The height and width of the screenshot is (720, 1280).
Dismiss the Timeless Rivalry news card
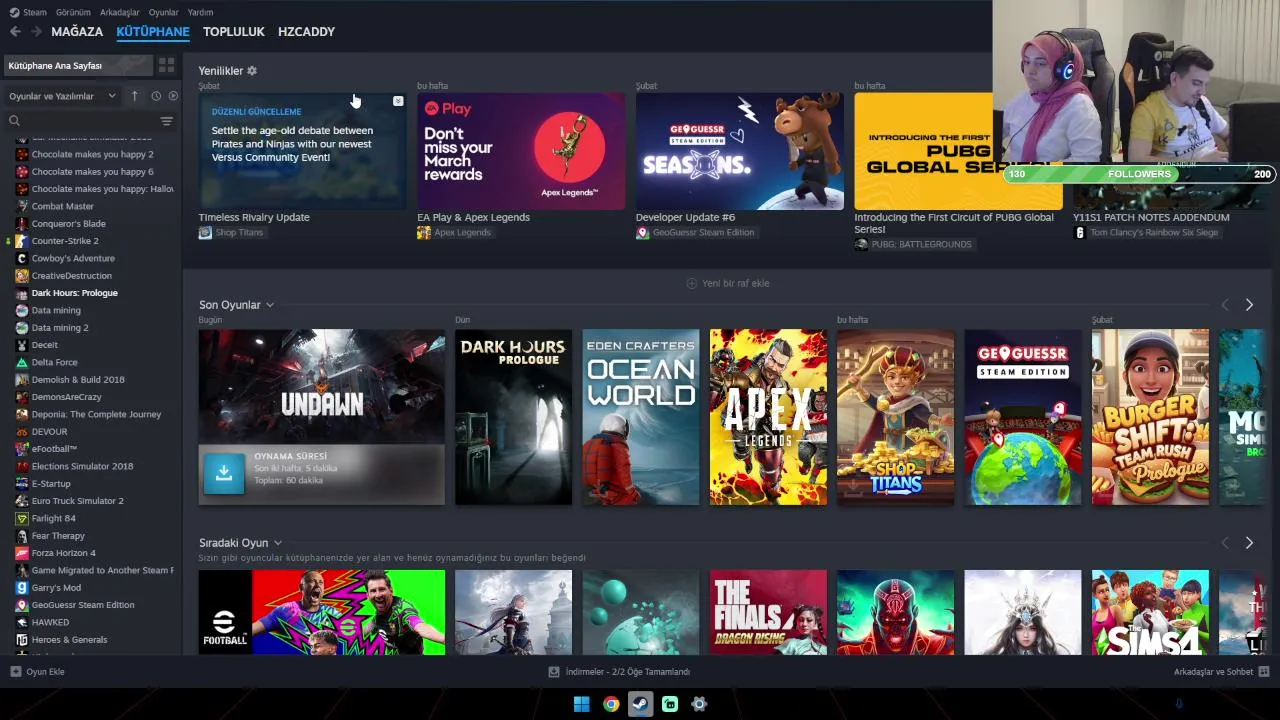(398, 101)
